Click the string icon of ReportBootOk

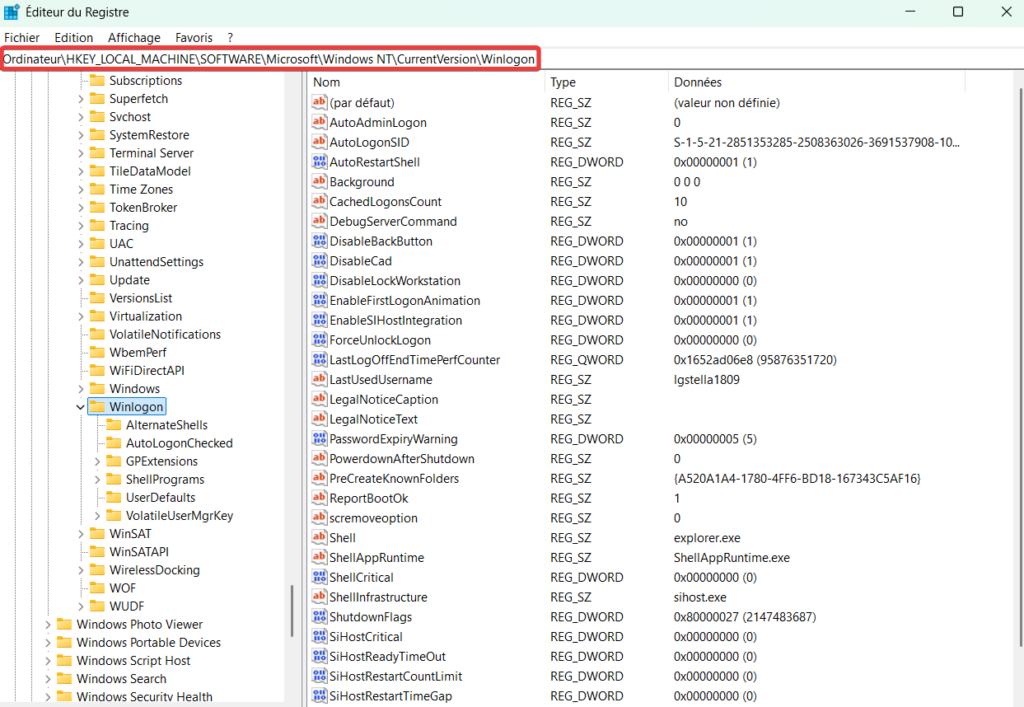pos(319,498)
